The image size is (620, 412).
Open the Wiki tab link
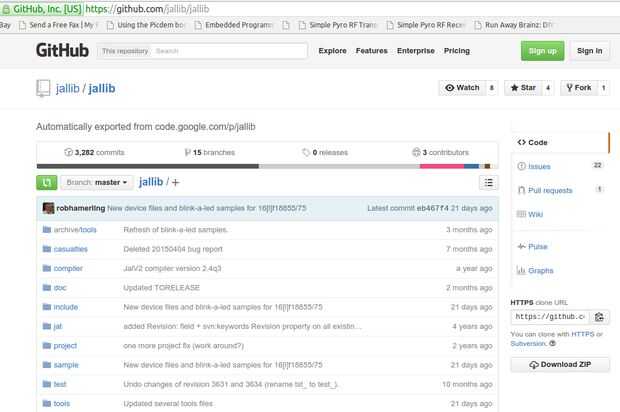pyautogui.click(x=535, y=214)
